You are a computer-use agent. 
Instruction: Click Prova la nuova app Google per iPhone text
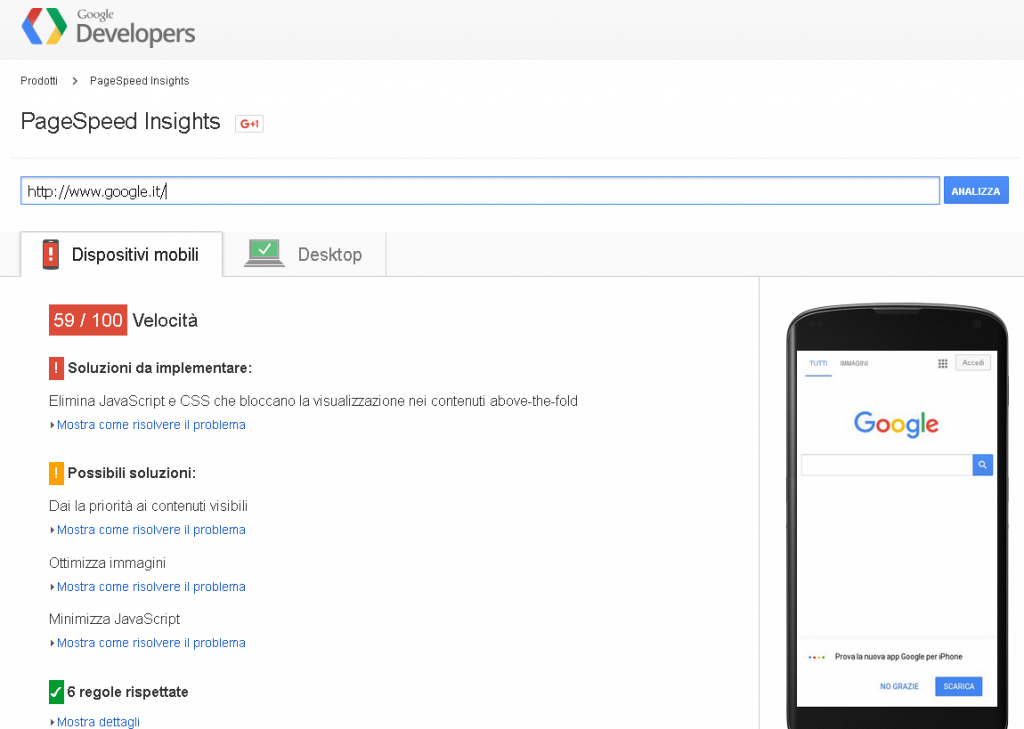click(899, 656)
